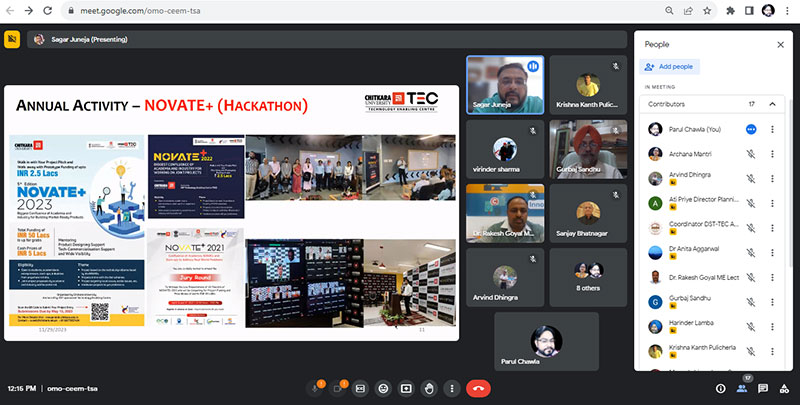Open the meeting details info icon
Image resolution: width=800 pixels, height=405 pixels.
click(720, 388)
